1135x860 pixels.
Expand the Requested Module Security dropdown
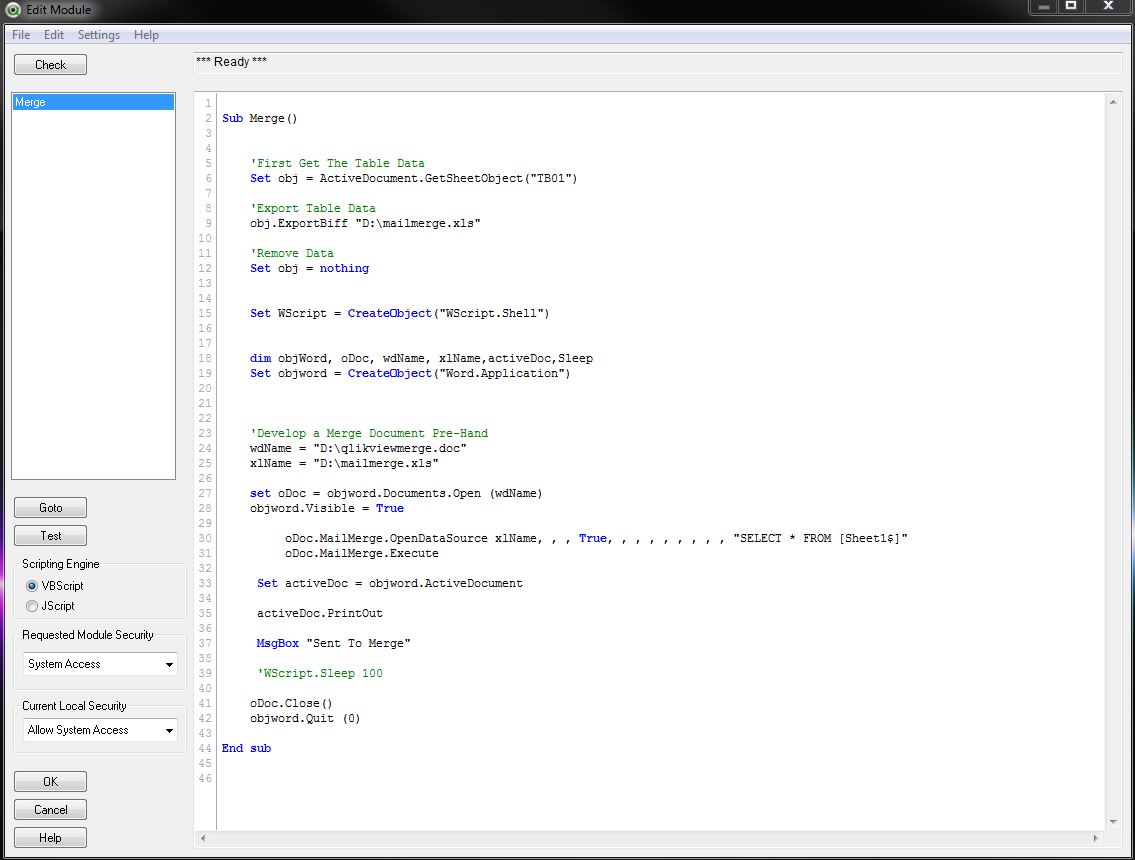point(169,664)
